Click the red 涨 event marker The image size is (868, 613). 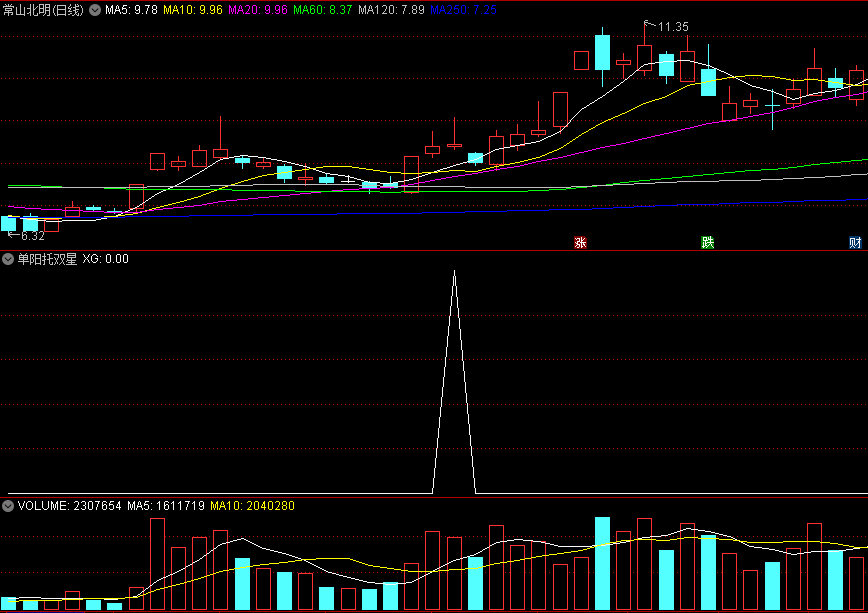(580, 243)
